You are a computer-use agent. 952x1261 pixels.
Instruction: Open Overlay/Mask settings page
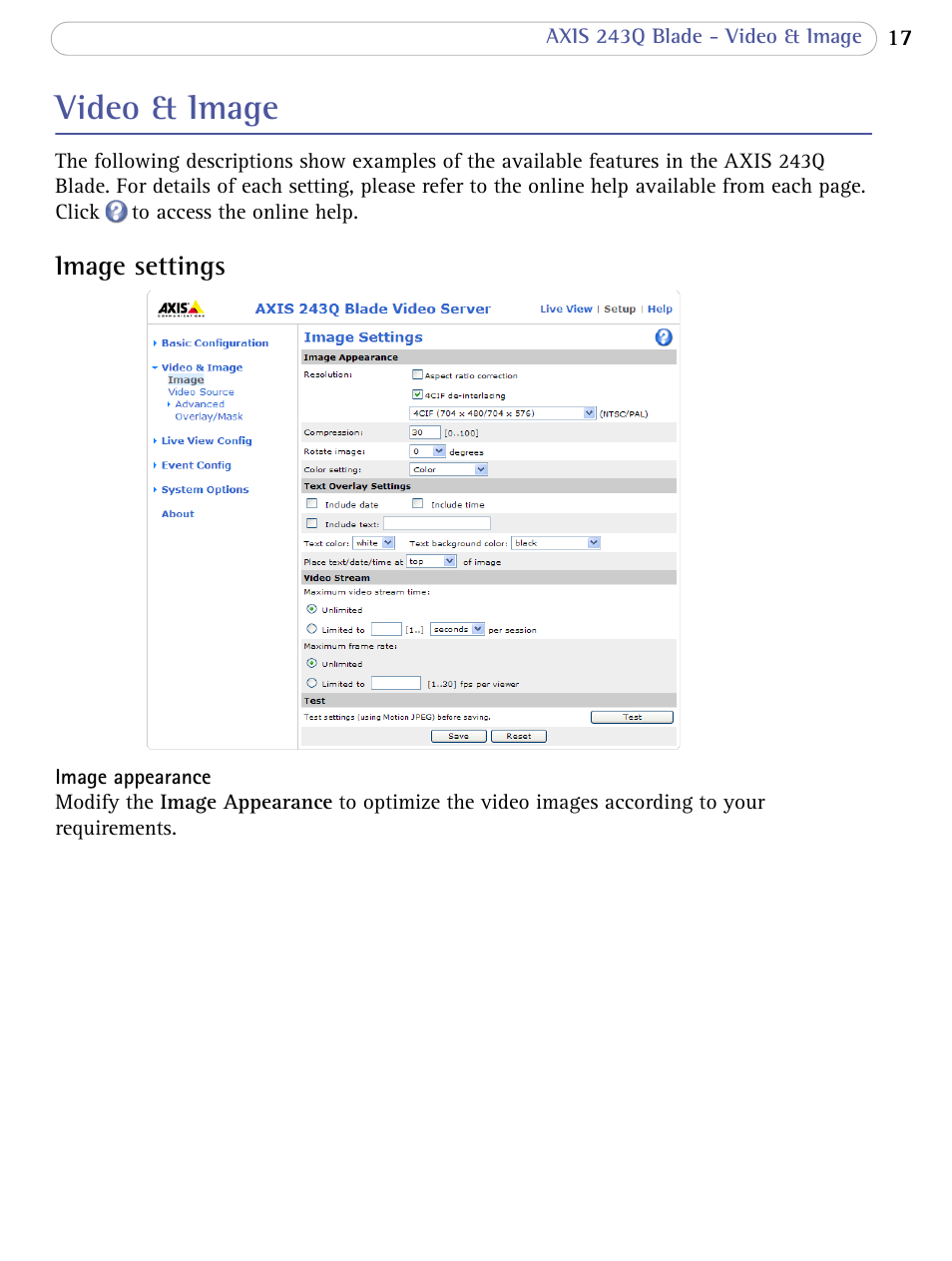point(209,416)
